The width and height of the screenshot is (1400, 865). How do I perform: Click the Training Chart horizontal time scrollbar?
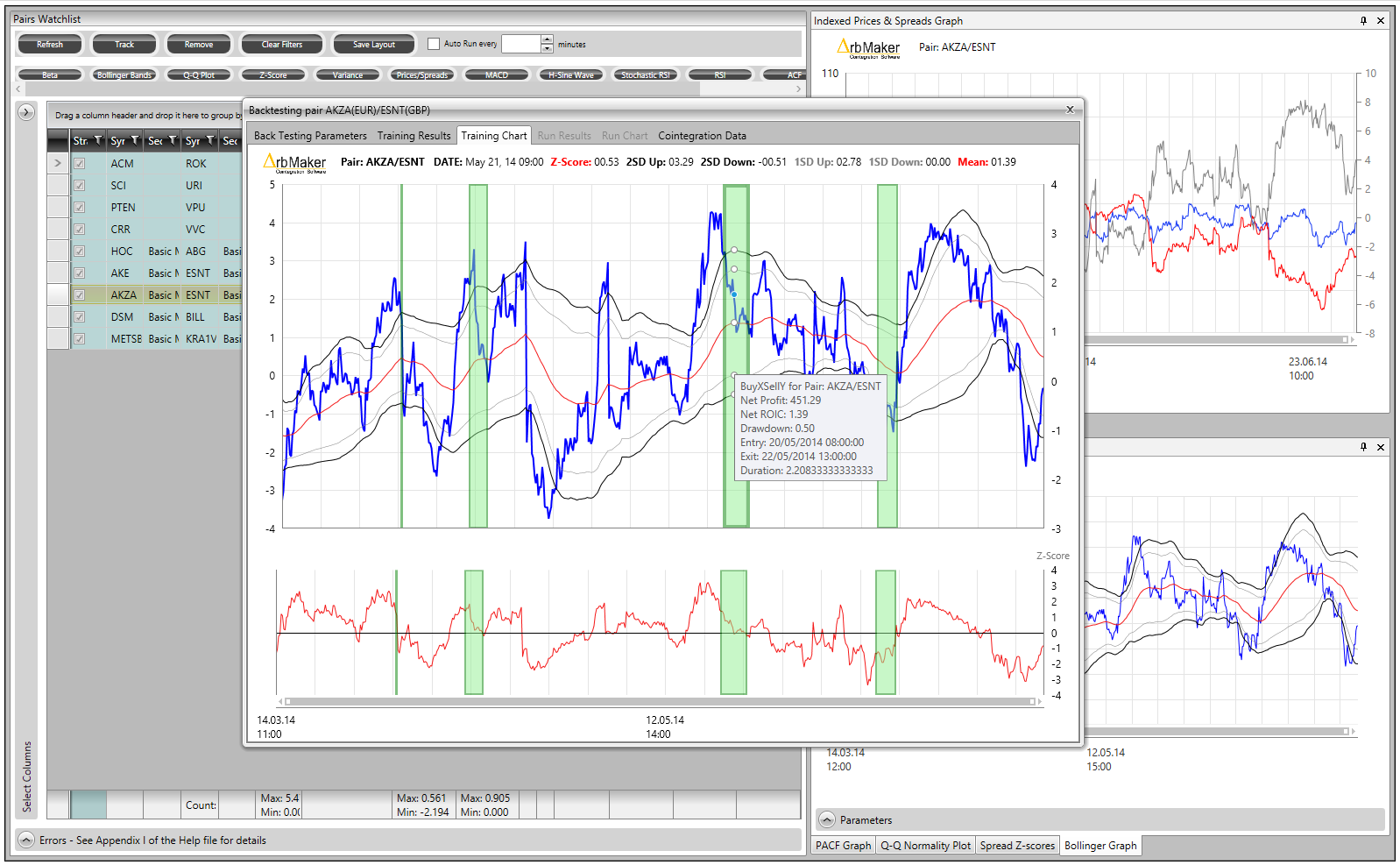point(660,701)
